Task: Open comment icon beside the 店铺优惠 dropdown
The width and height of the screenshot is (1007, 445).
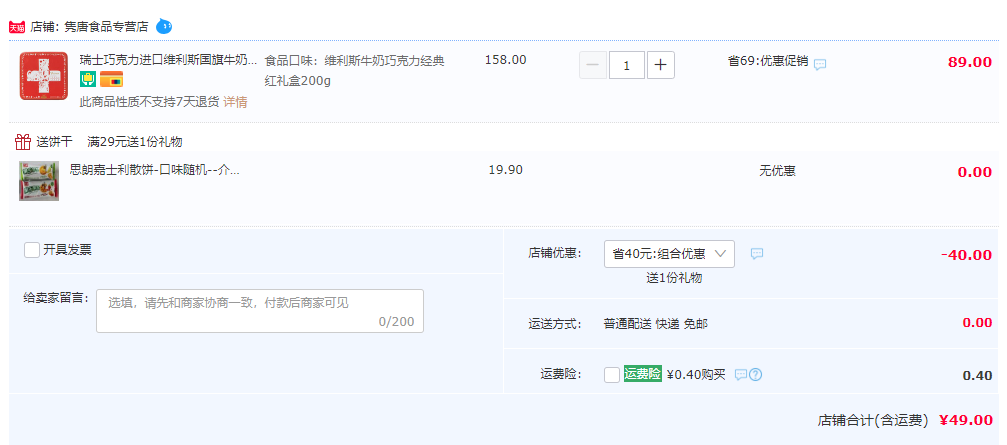Action: point(757,254)
